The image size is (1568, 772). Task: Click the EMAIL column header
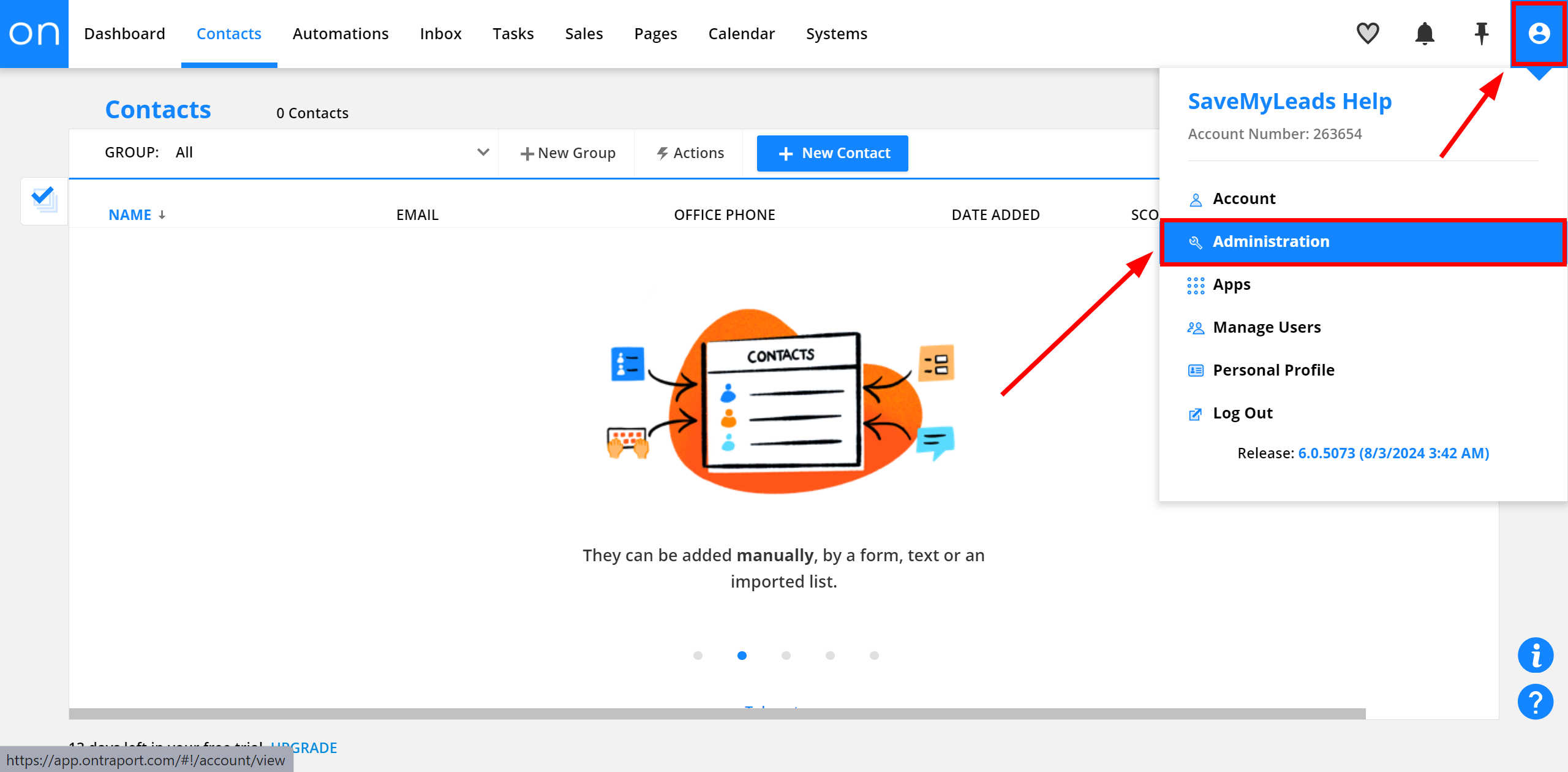(417, 215)
